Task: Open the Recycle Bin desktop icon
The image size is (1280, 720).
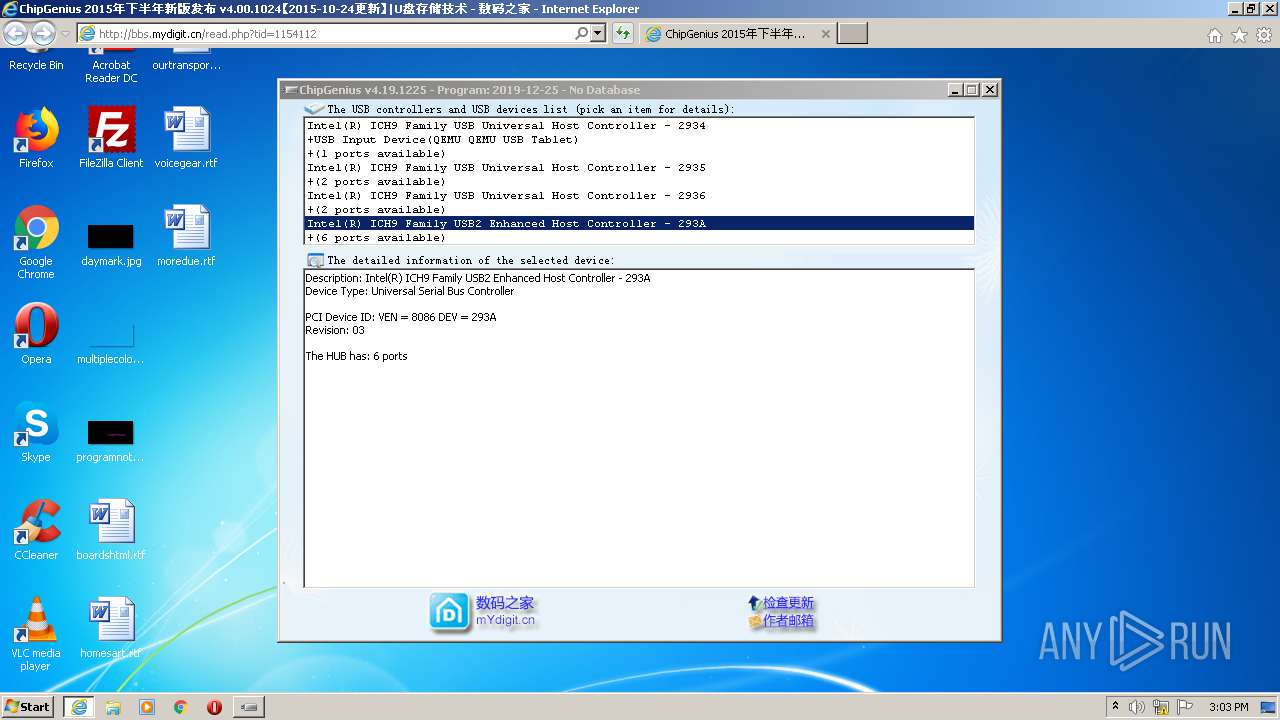Action: pyautogui.click(x=36, y=60)
